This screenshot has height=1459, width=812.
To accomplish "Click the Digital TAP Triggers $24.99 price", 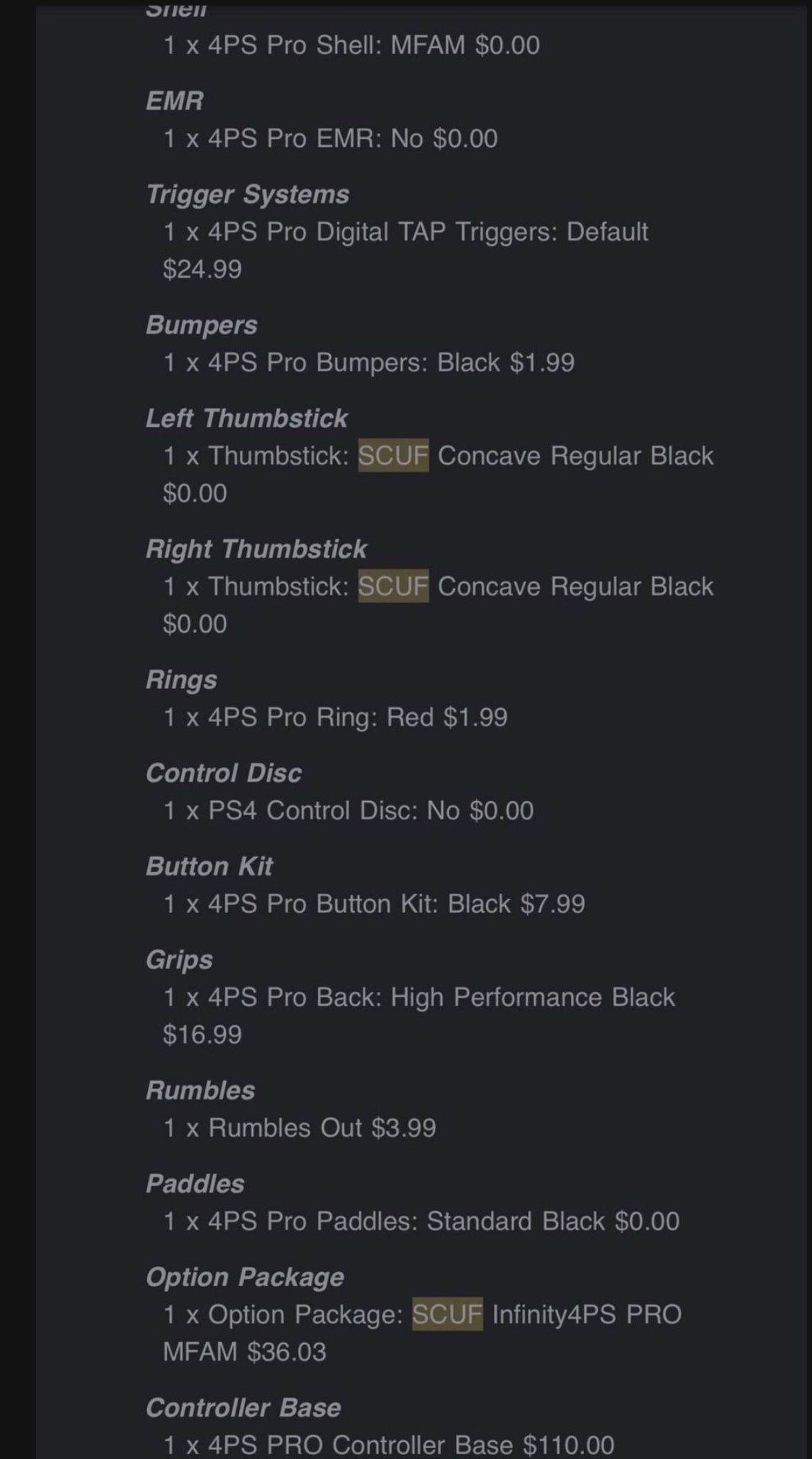I will coord(202,269).
